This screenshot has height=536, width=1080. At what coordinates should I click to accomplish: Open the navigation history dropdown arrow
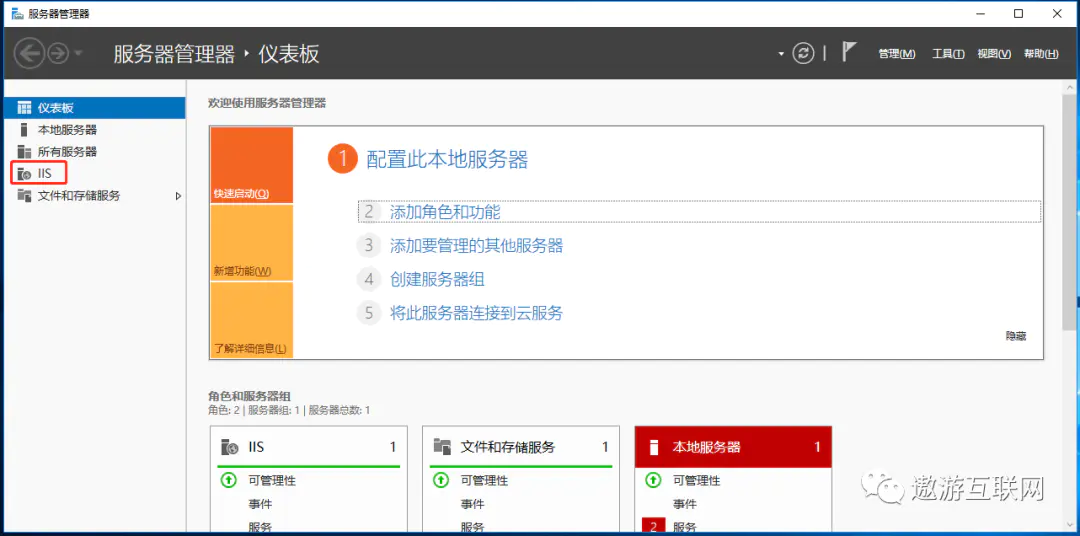click(x=78, y=54)
